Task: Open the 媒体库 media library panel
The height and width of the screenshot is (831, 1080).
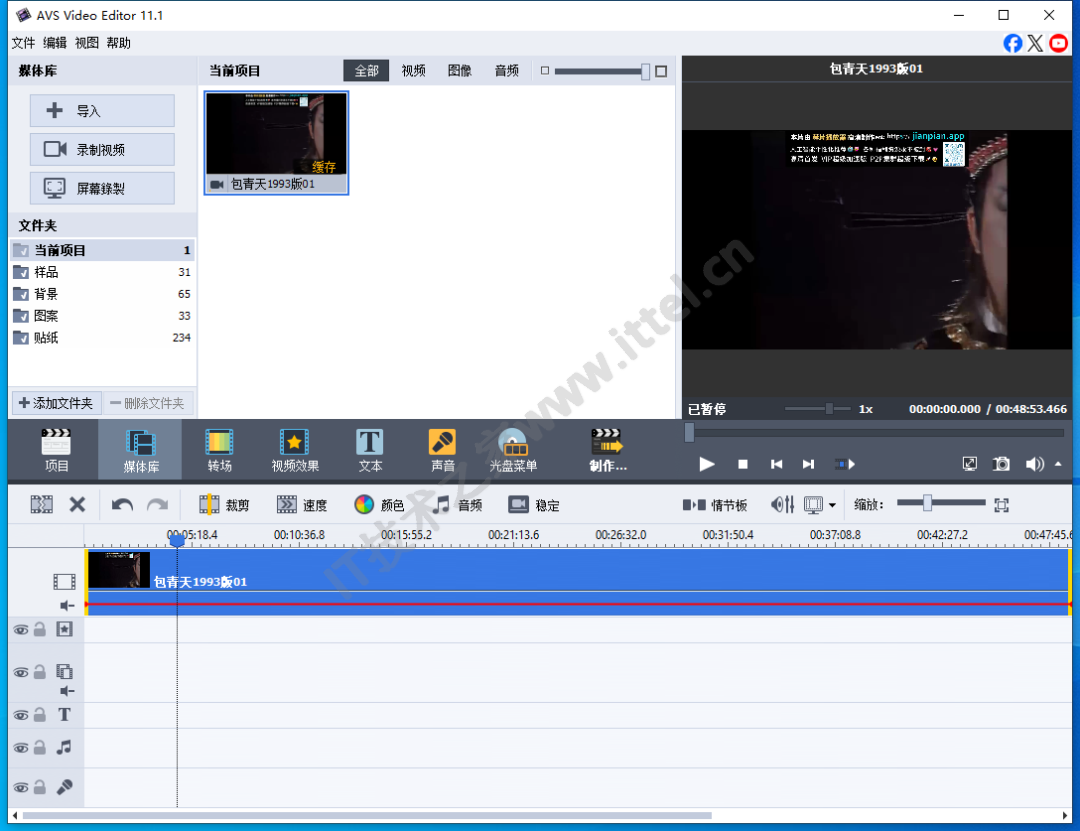Action: tap(141, 450)
